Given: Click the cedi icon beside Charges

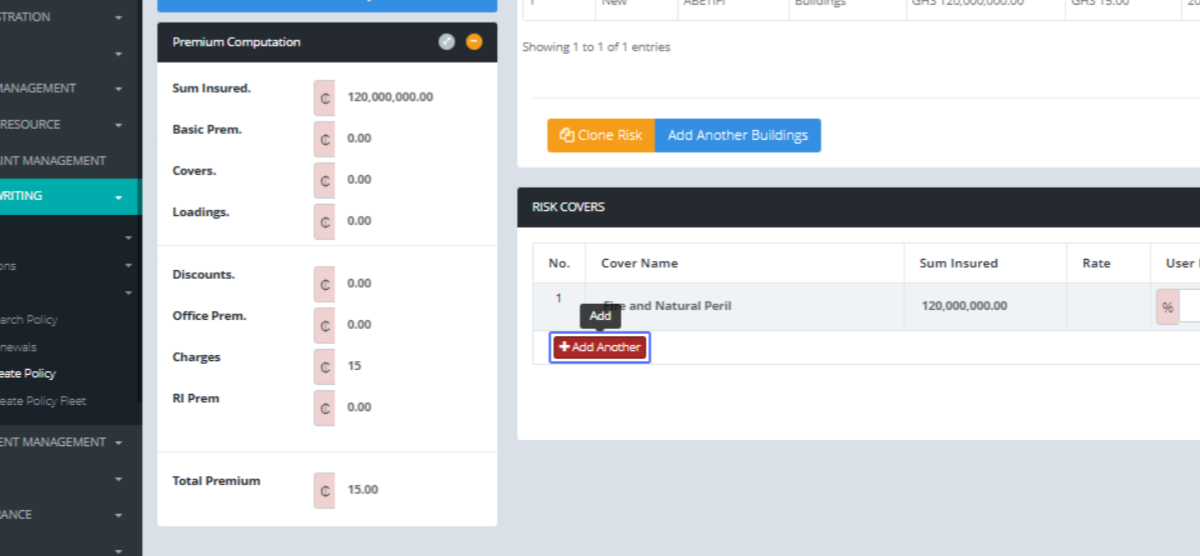Looking at the screenshot, I should coord(325,367).
